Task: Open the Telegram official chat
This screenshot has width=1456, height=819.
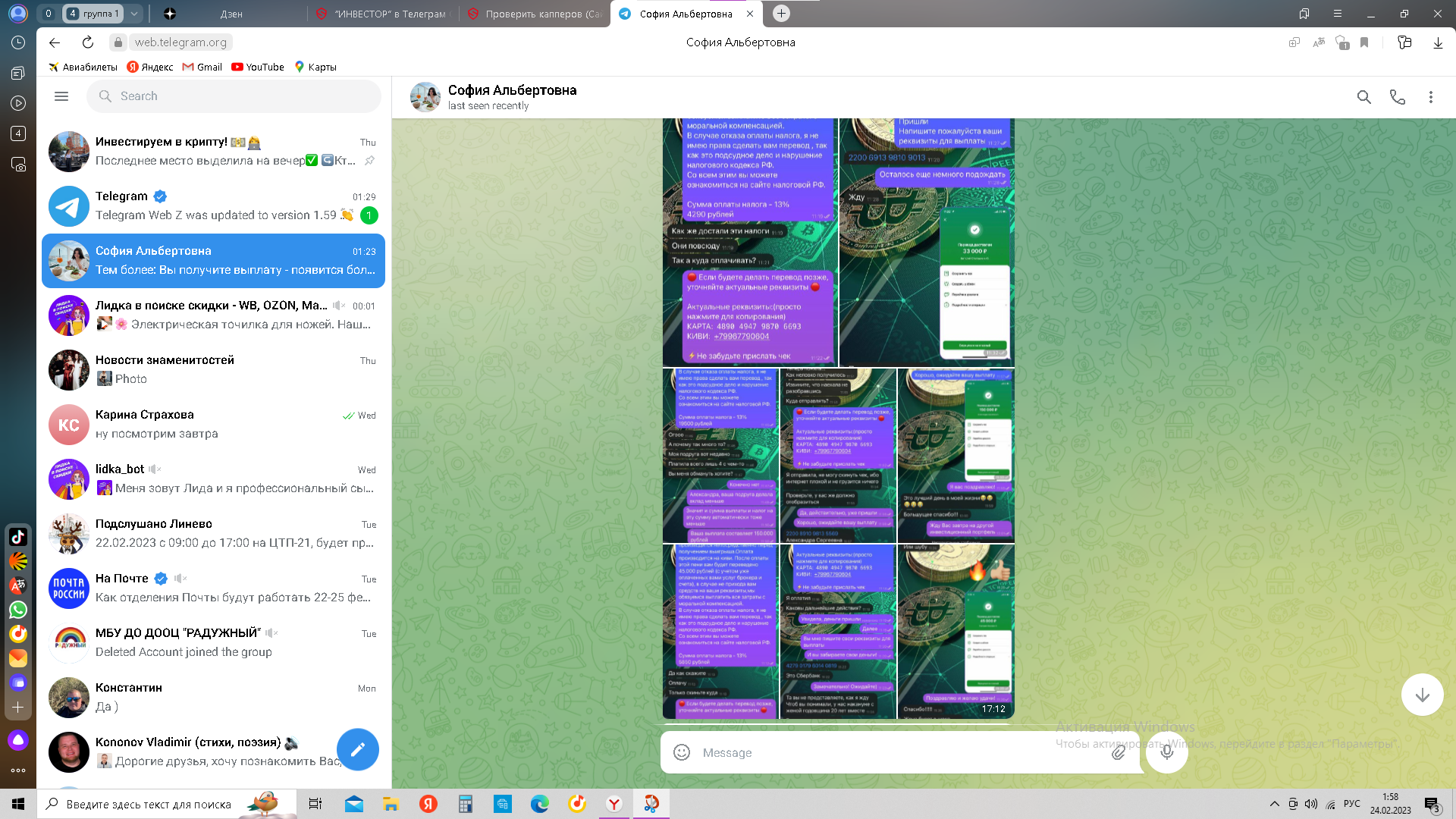Action: pos(213,206)
